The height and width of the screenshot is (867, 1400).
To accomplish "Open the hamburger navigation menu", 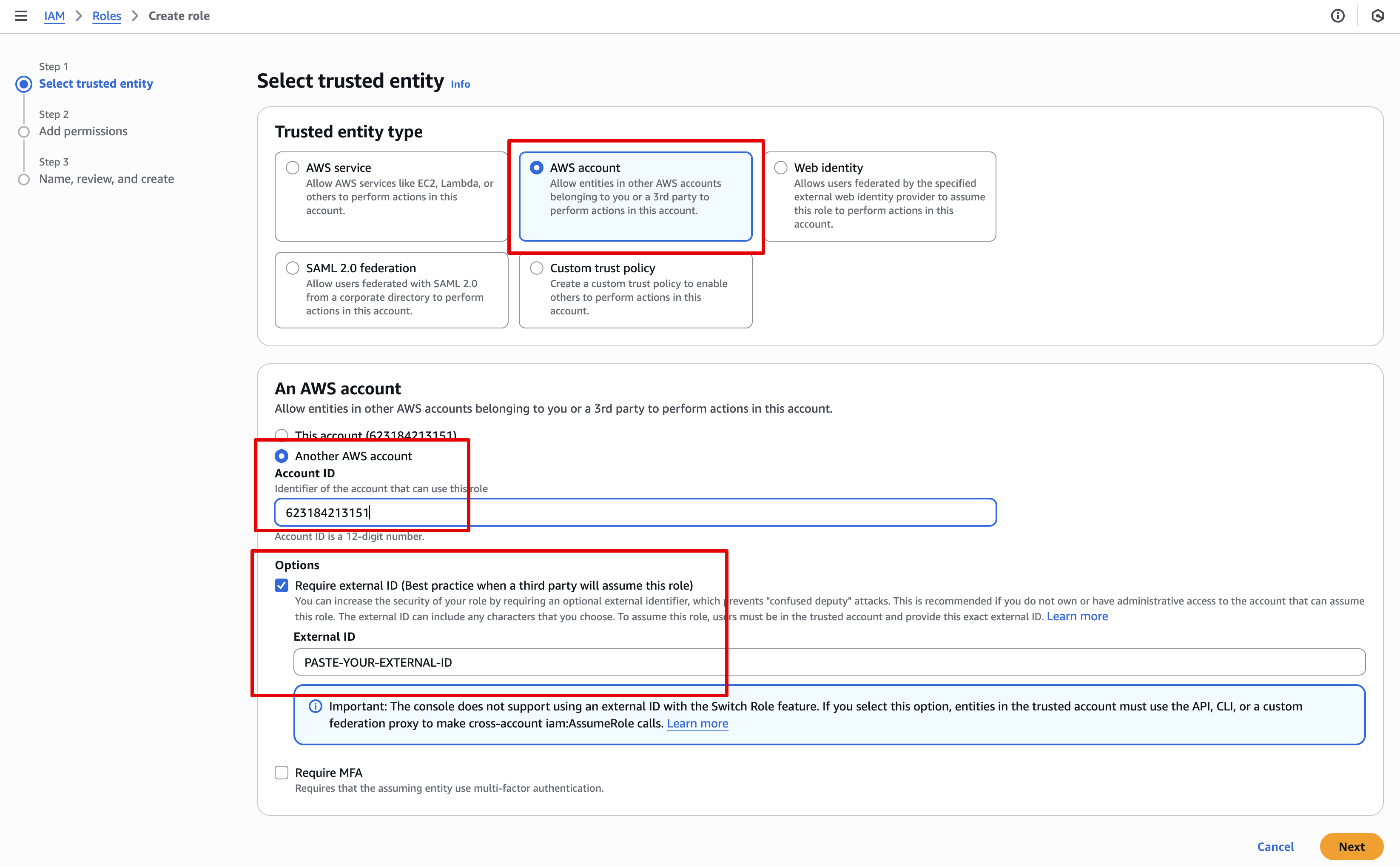I will click(x=21, y=15).
